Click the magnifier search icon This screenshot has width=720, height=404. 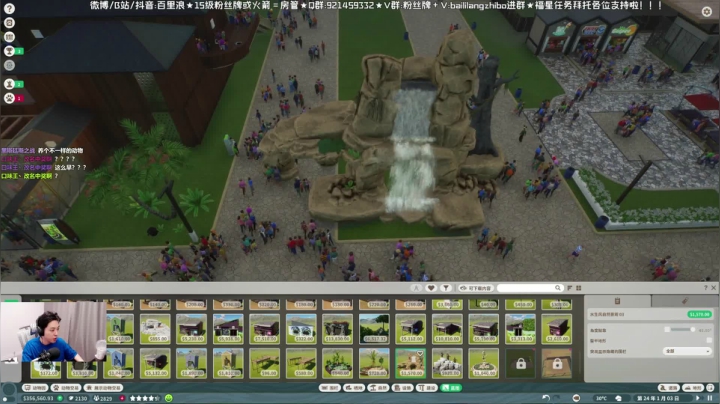click(x=557, y=288)
